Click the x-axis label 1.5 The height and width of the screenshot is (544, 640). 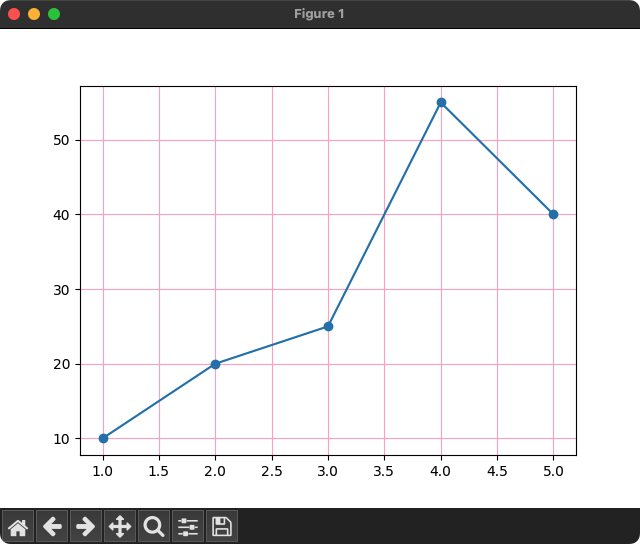point(159,471)
